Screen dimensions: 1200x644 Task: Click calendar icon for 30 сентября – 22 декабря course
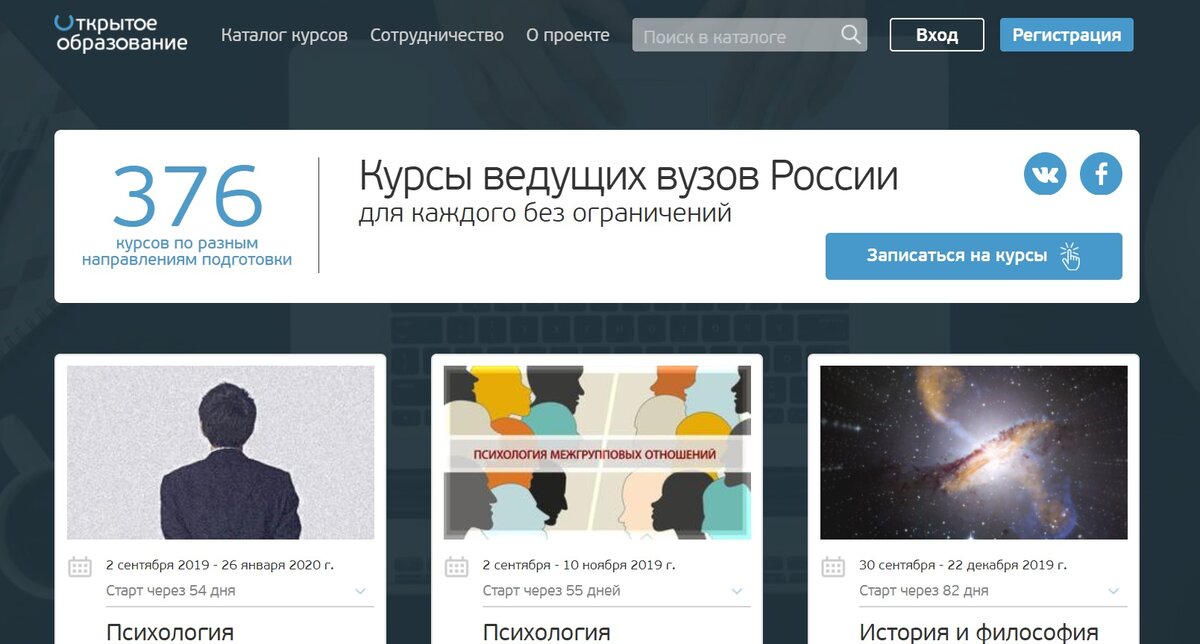(833, 567)
